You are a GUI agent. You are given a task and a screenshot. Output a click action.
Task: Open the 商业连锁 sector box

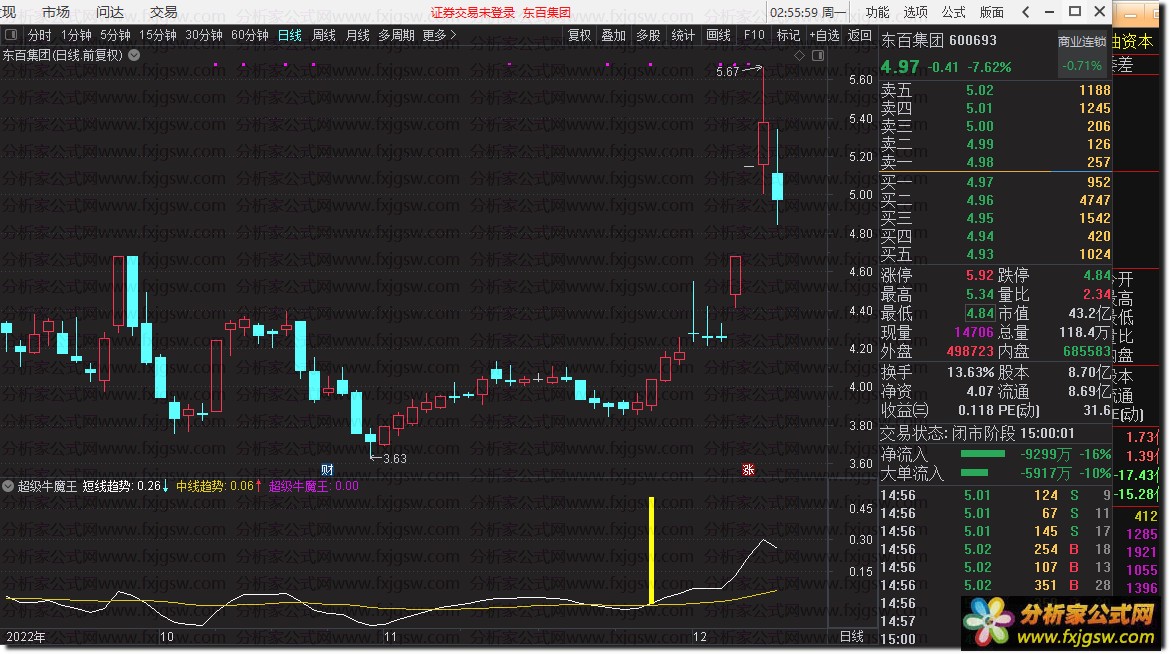click(x=1081, y=54)
